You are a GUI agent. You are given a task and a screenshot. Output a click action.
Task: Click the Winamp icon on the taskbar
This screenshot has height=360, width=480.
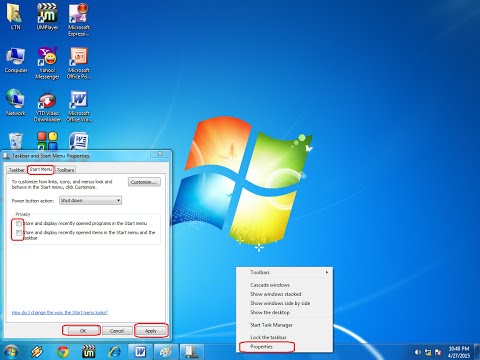tap(37, 352)
